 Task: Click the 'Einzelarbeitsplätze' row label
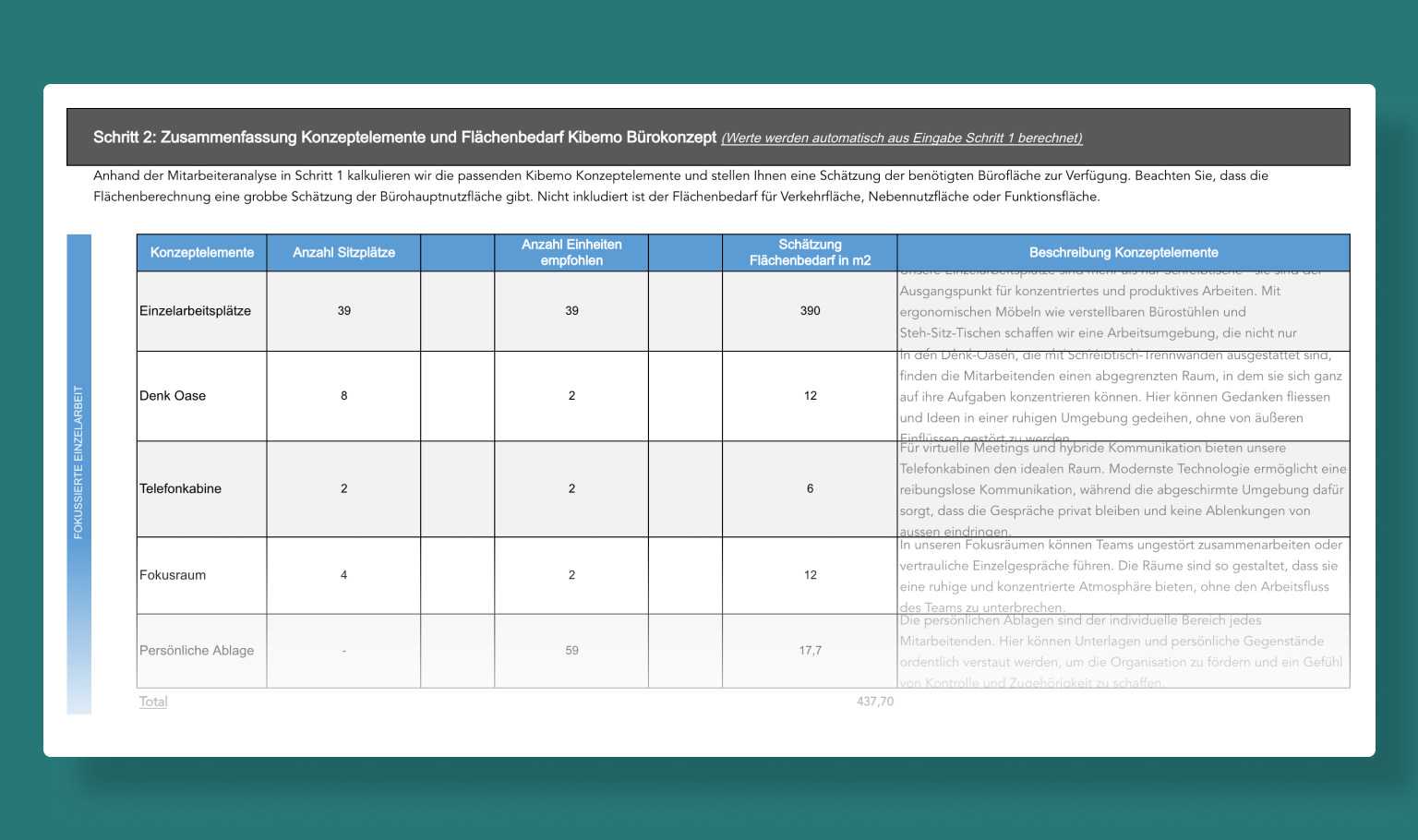(196, 311)
